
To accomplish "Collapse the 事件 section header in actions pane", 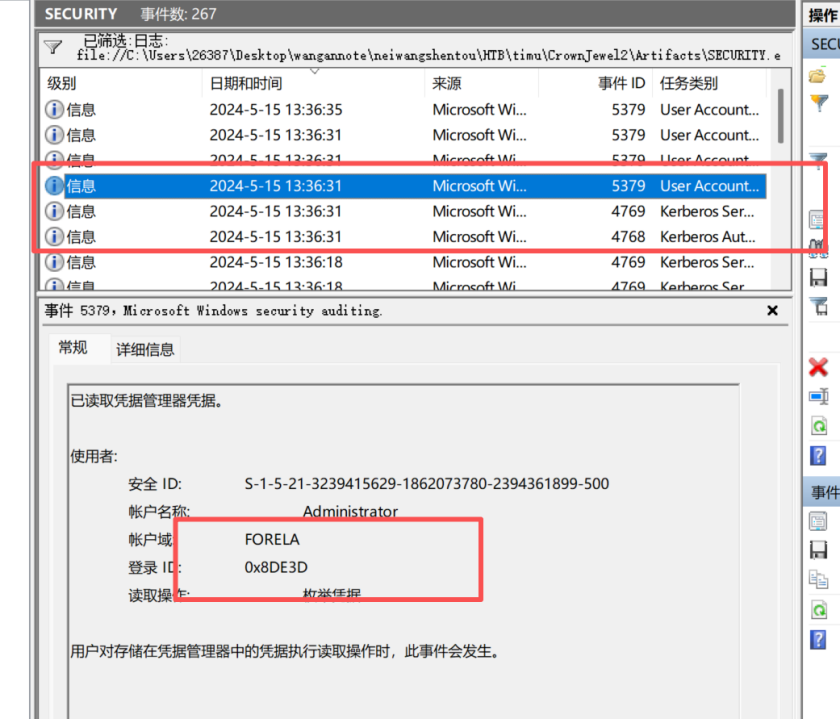I will coord(823,491).
